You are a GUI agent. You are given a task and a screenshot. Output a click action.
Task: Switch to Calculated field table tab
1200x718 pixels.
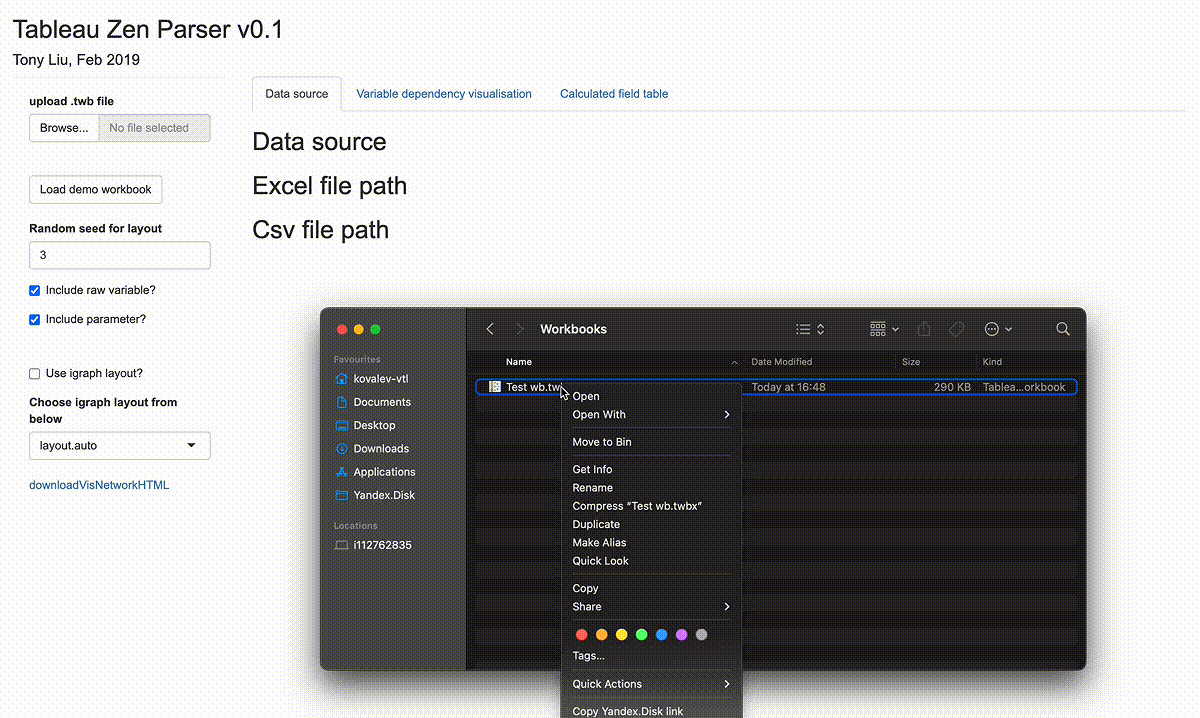pos(614,94)
